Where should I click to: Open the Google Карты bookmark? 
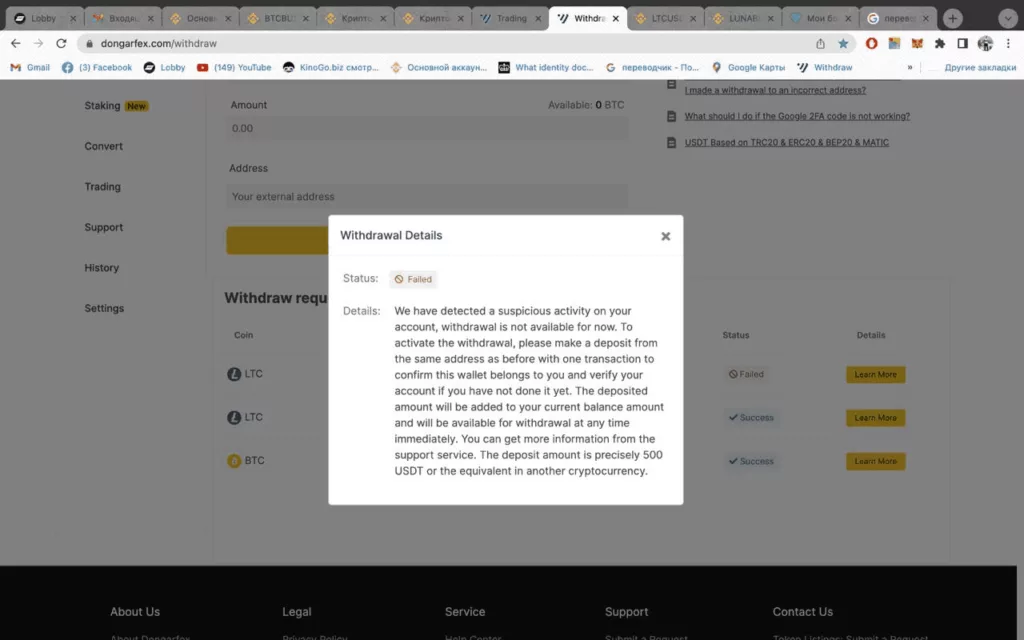(748, 67)
